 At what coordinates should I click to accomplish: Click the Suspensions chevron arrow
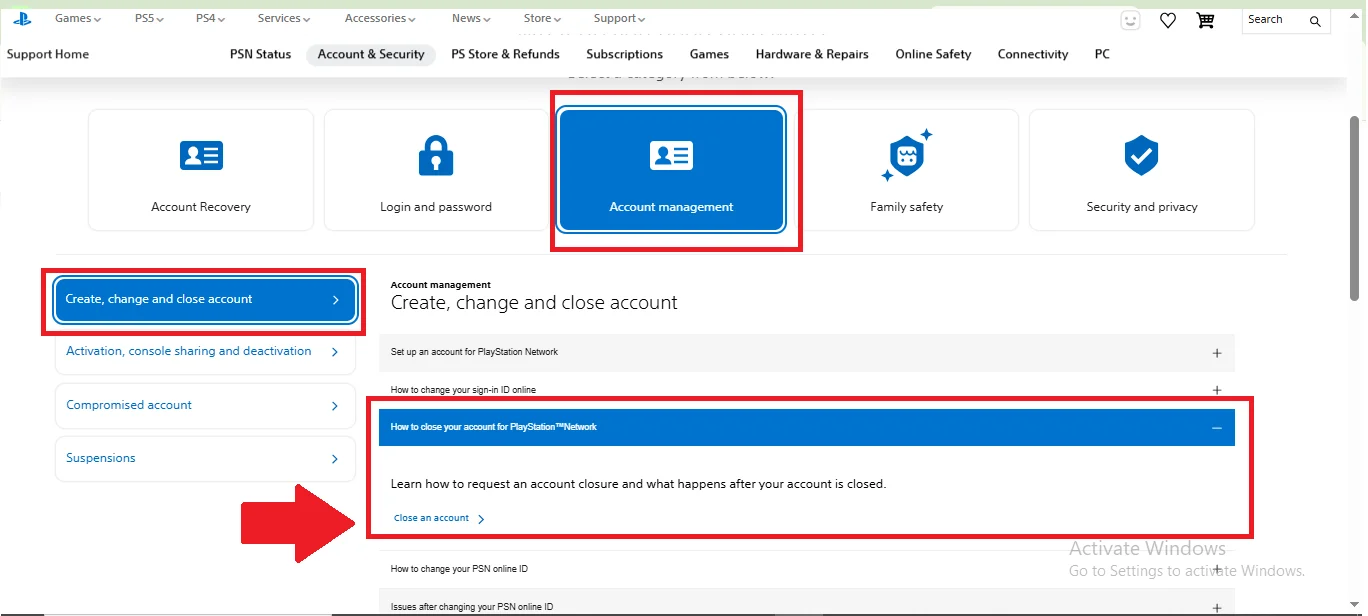(x=334, y=459)
